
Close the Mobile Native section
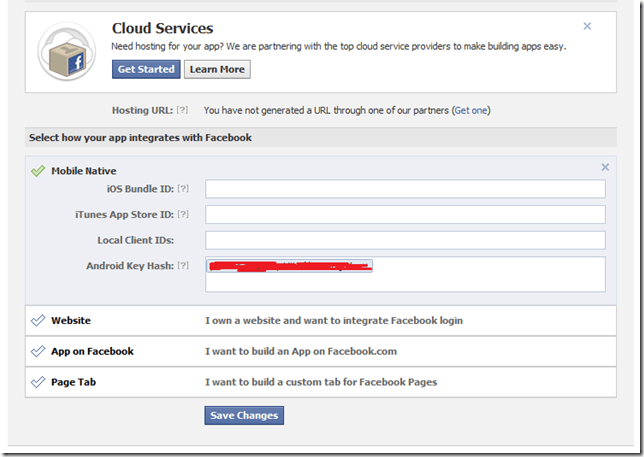point(605,168)
